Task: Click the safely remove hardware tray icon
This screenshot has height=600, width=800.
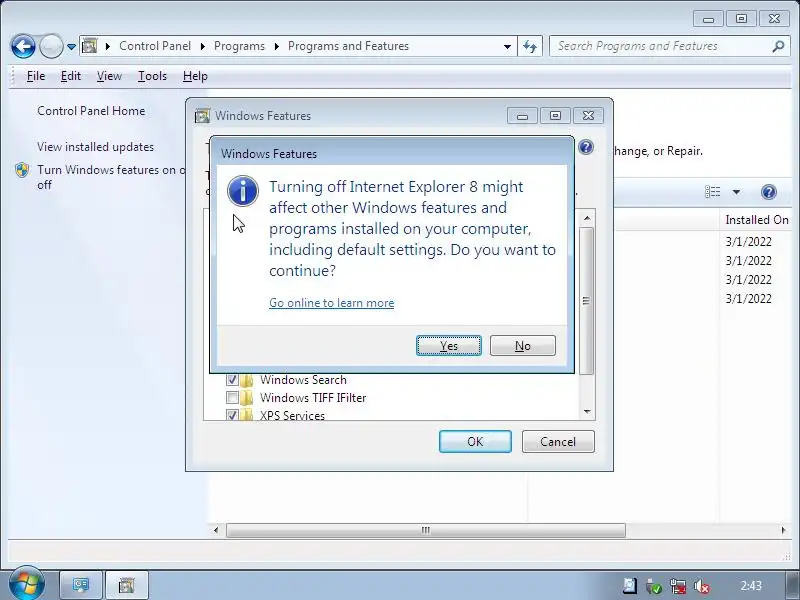Action: click(x=654, y=586)
